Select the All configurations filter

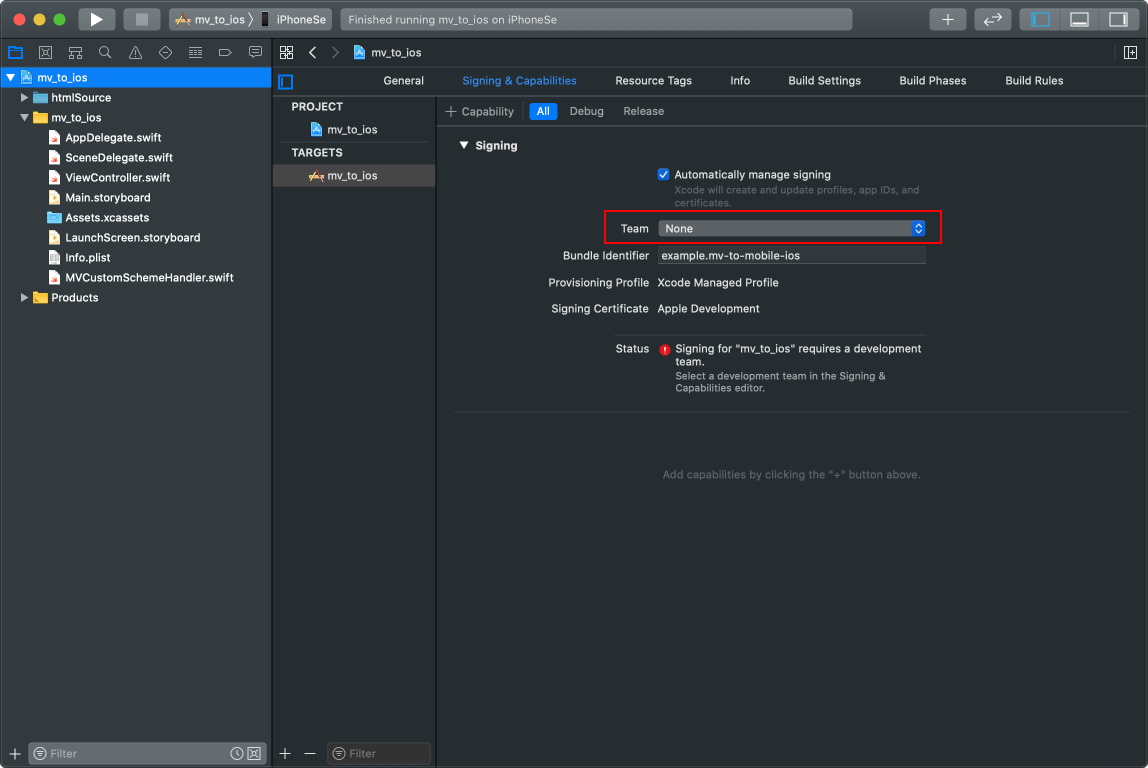click(x=543, y=111)
